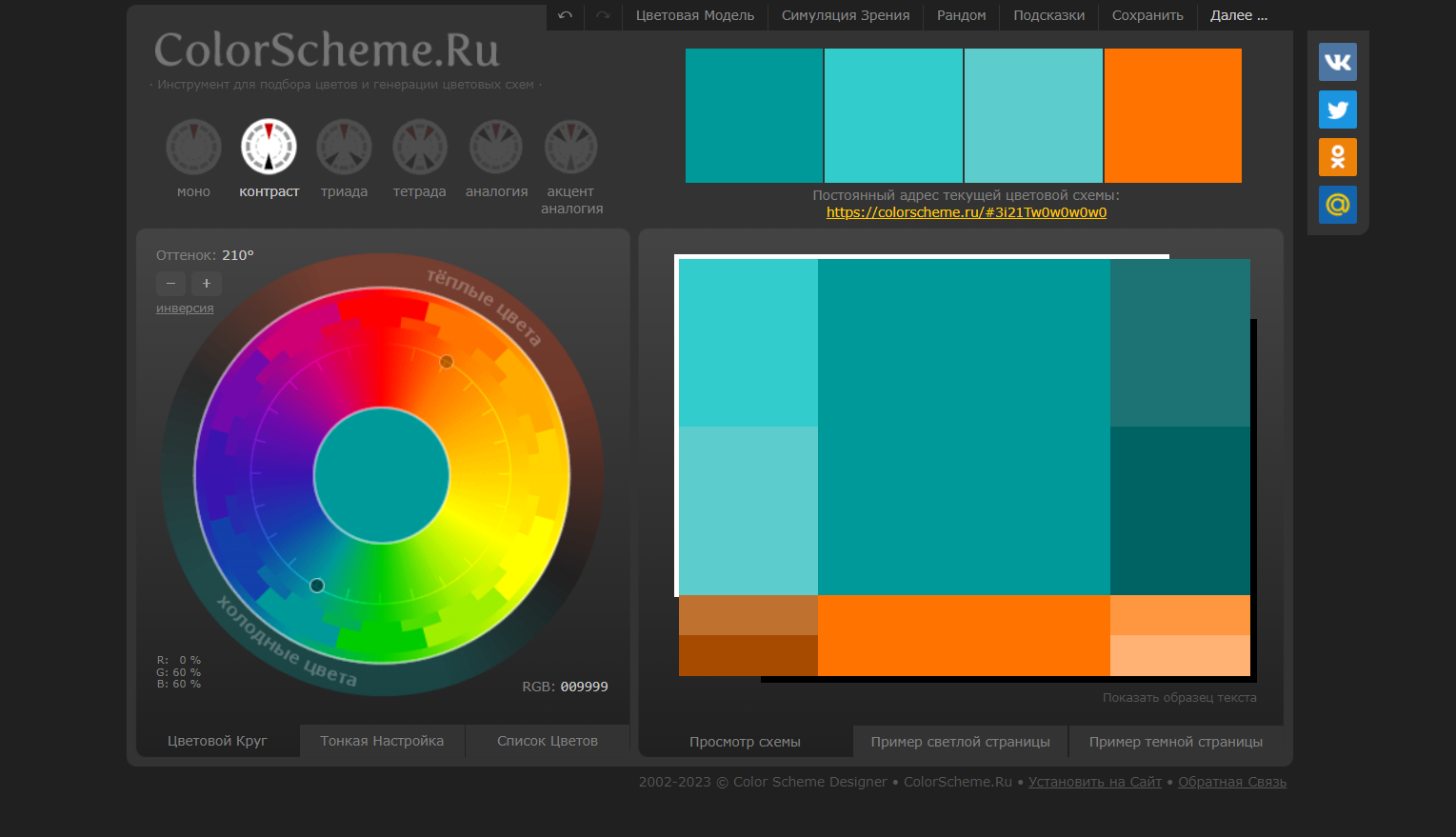The image size is (1456, 837).
Task: Switch to the Список Цветов tab
Action: (548, 741)
